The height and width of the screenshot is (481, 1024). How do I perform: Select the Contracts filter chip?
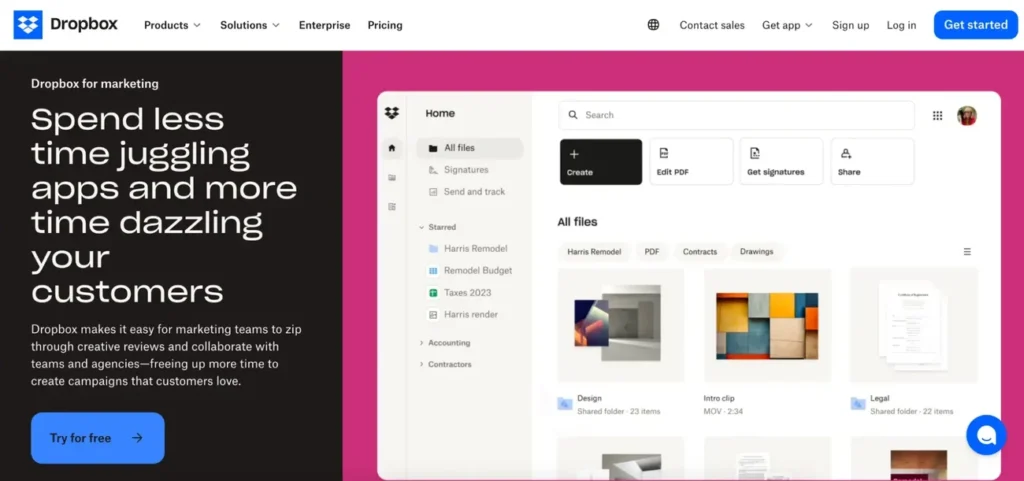point(700,251)
